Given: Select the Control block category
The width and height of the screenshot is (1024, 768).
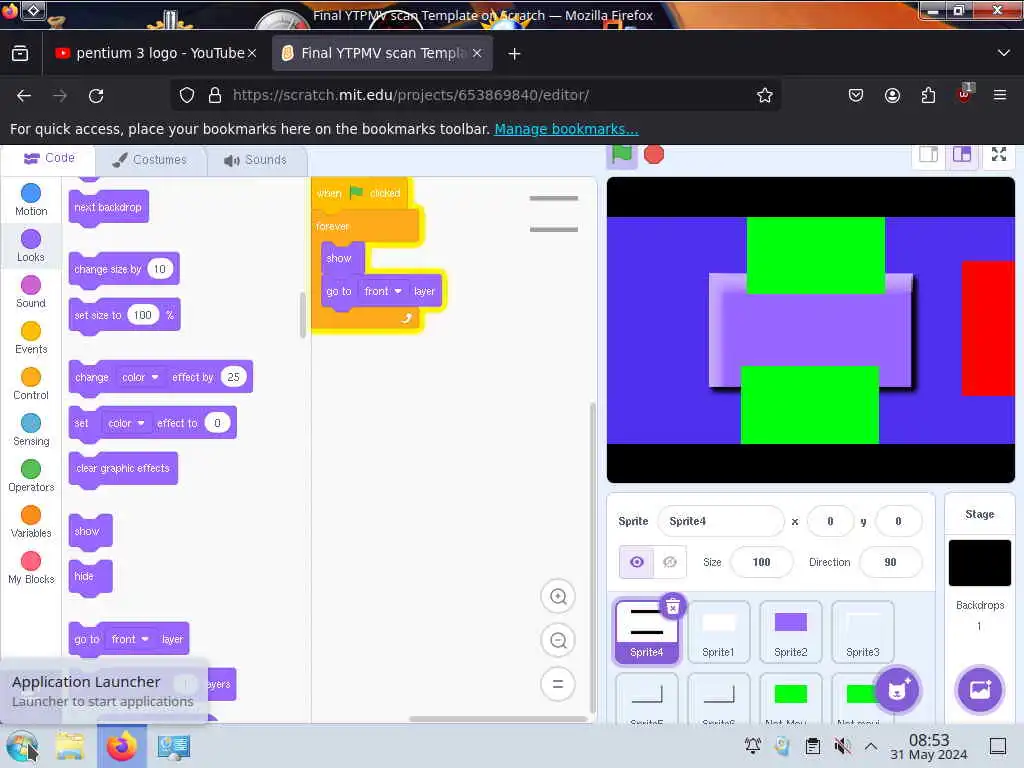Looking at the screenshot, I should pyautogui.click(x=31, y=384).
